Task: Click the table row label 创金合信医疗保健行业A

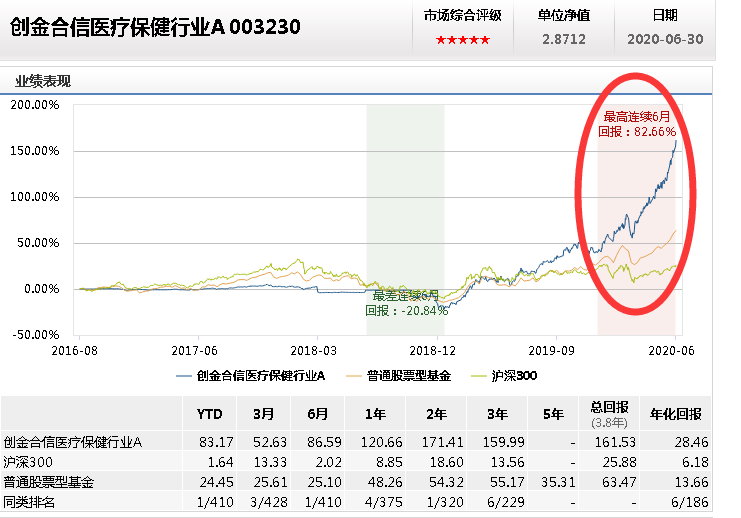Action: [73, 442]
